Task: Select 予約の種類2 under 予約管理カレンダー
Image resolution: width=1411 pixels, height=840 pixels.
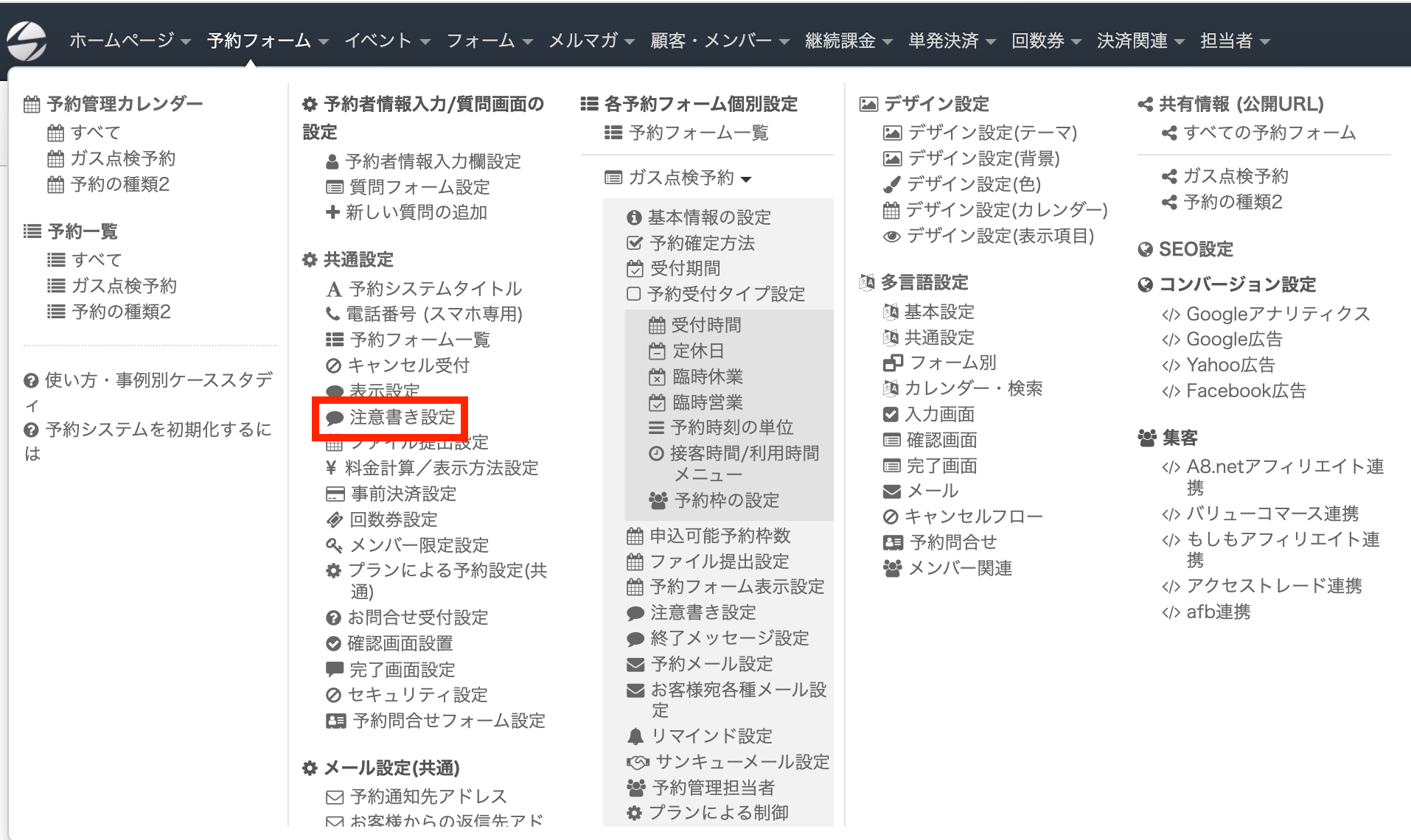Action: 119,184
